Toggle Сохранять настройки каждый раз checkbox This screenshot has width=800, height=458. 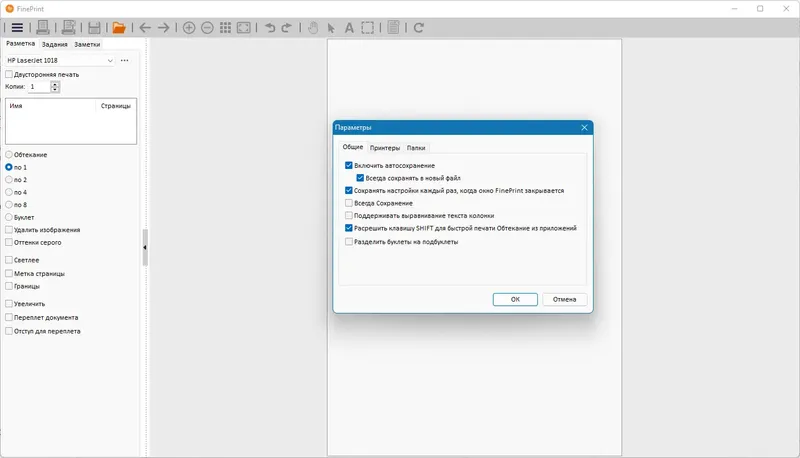point(348,190)
